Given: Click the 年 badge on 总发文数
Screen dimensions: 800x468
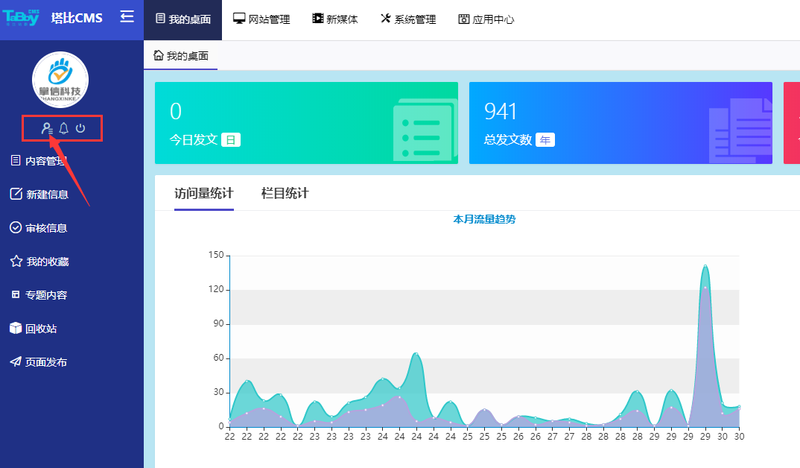Looking at the screenshot, I should [x=545, y=140].
